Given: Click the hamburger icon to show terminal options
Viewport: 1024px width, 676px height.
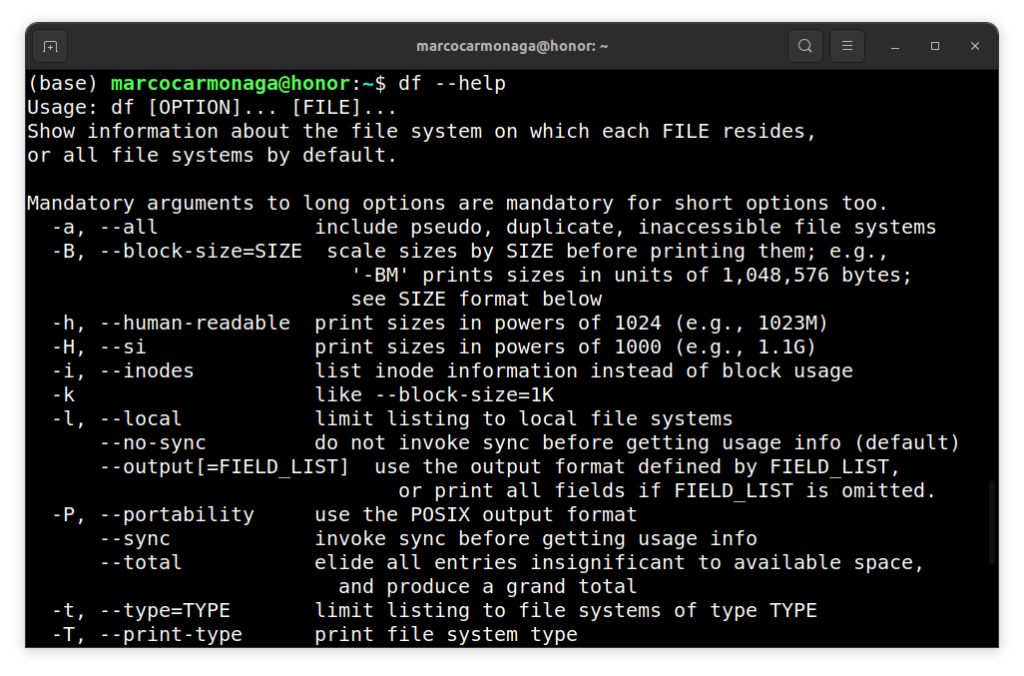Looking at the screenshot, I should [845, 46].
